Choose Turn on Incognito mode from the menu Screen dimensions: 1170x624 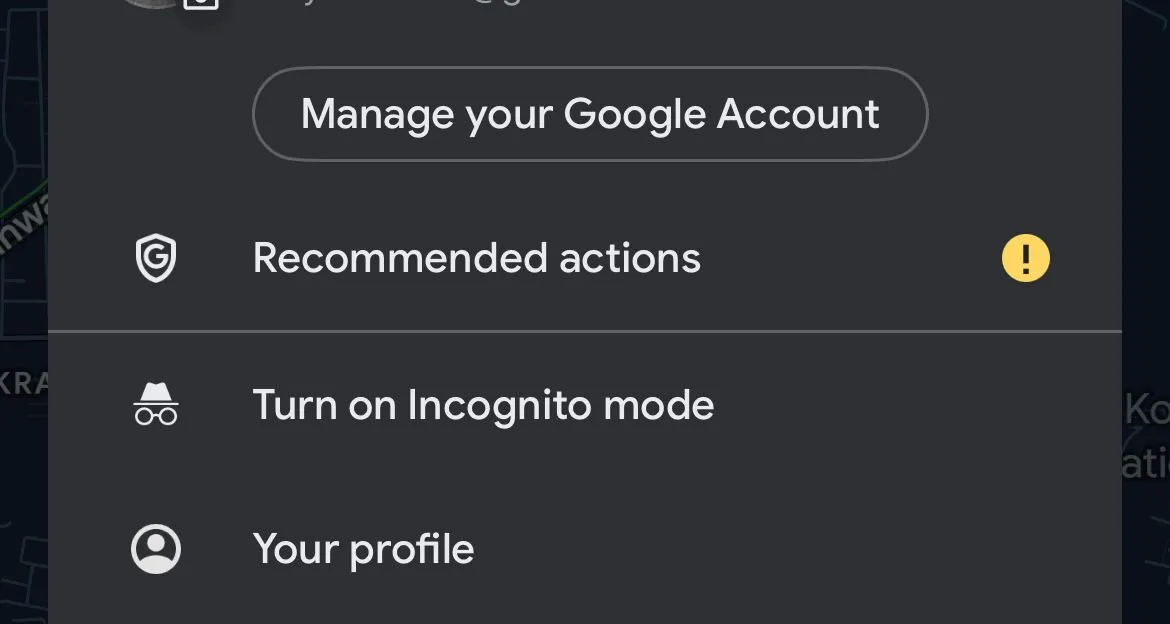483,404
